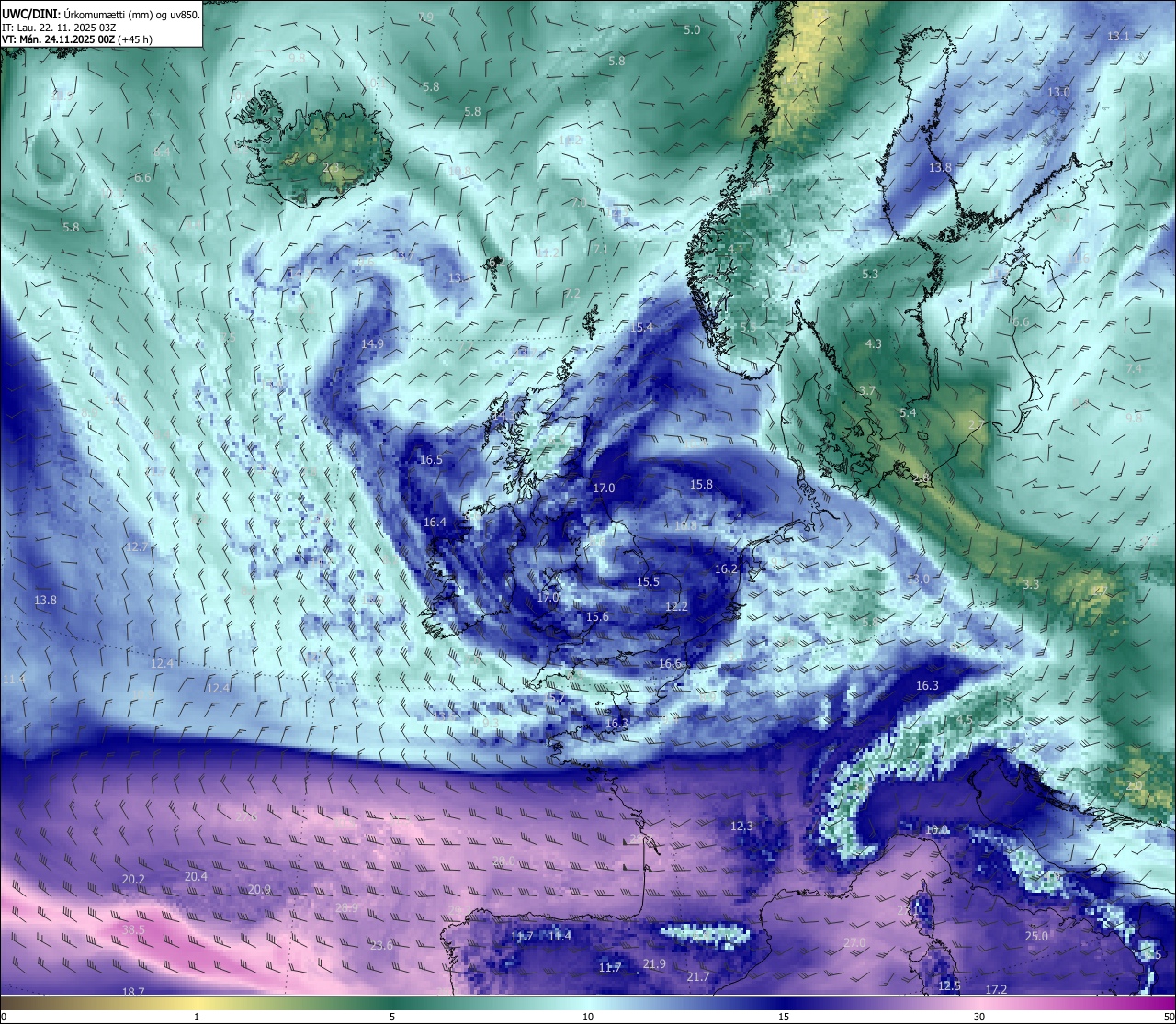Click the UWC/DINI title line in the header

[x=101, y=14]
